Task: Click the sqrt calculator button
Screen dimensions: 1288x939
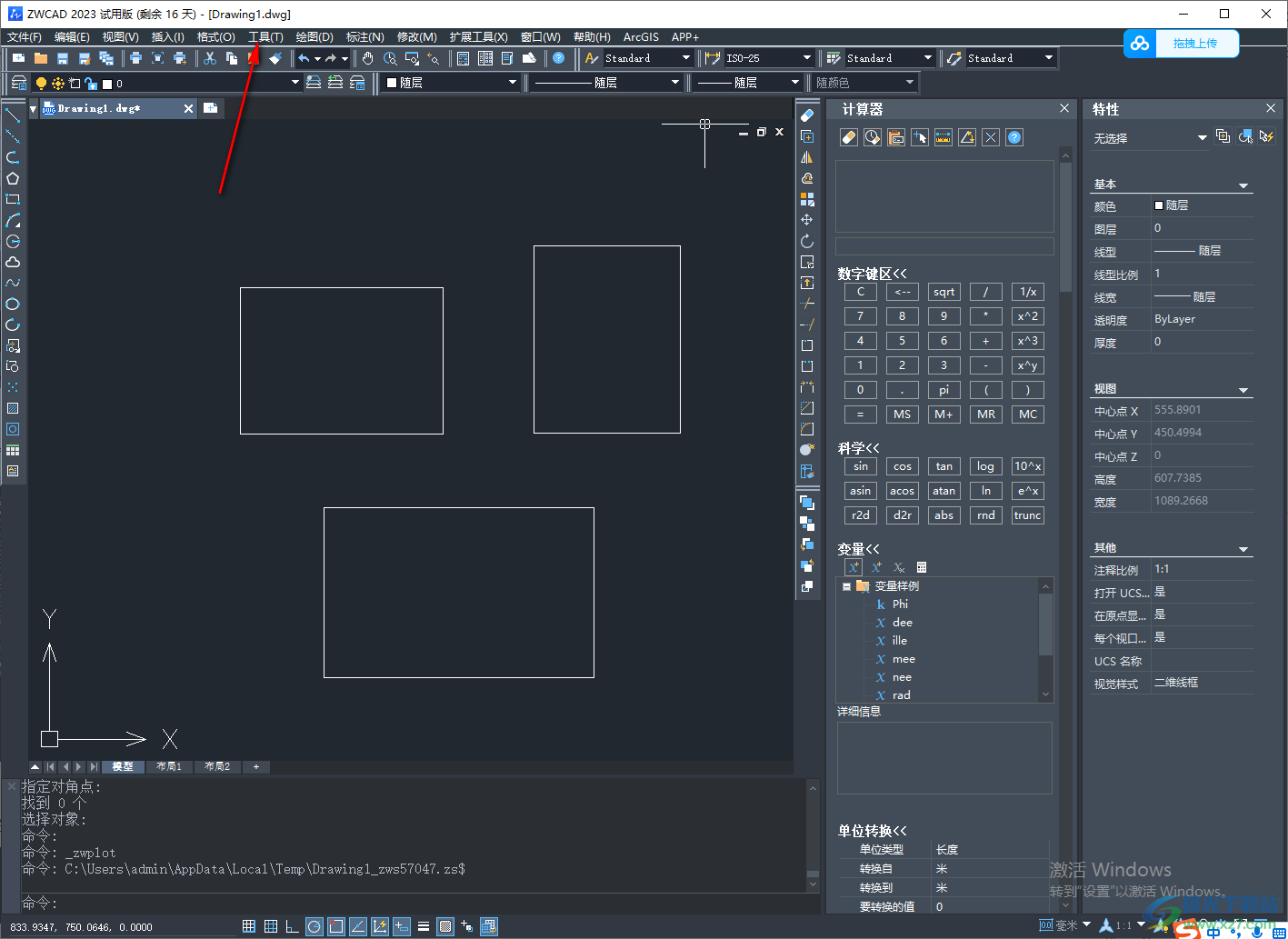Action: (x=944, y=292)
